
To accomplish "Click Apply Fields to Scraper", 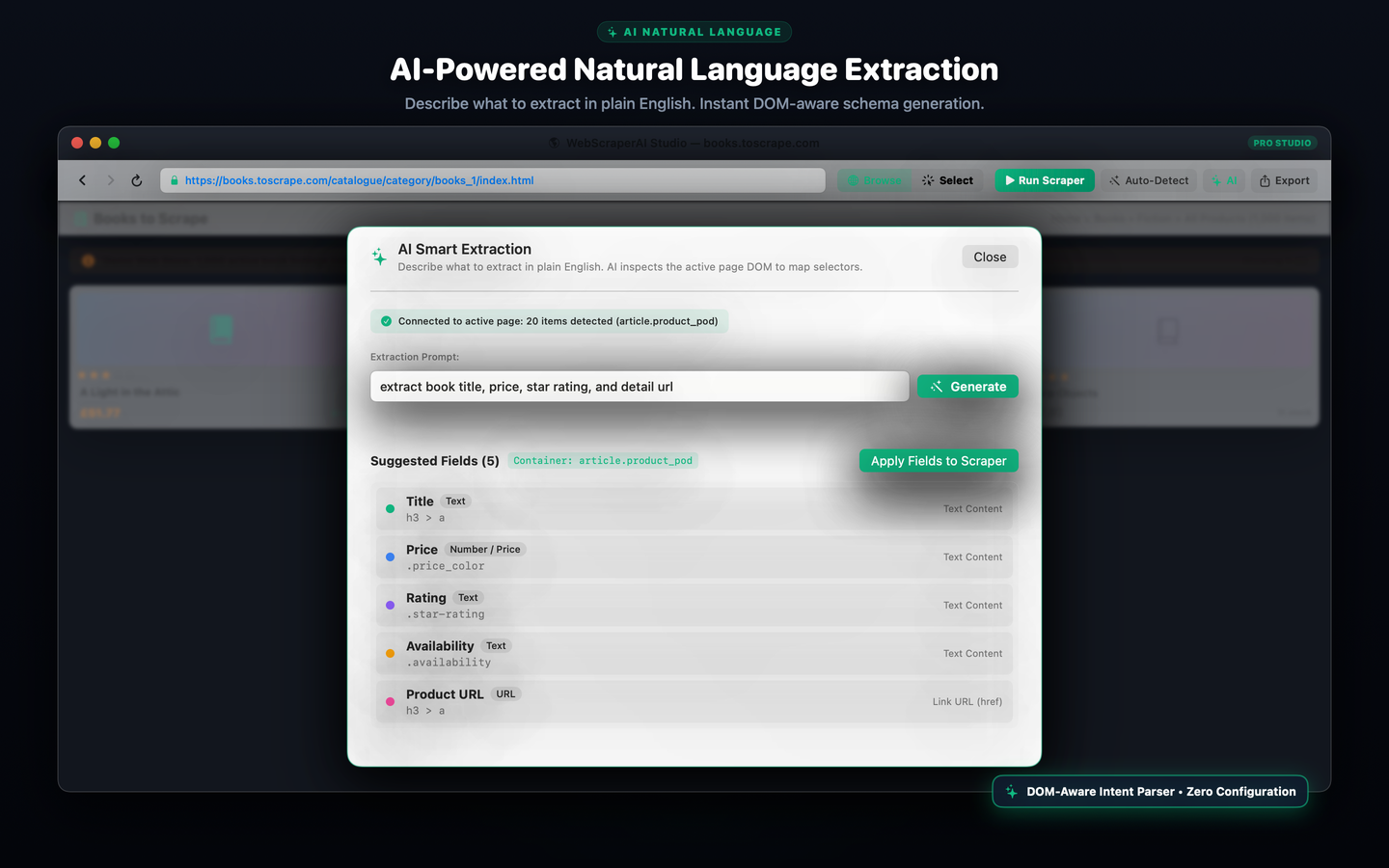I will pyautogui.click(x=939, y=461).
